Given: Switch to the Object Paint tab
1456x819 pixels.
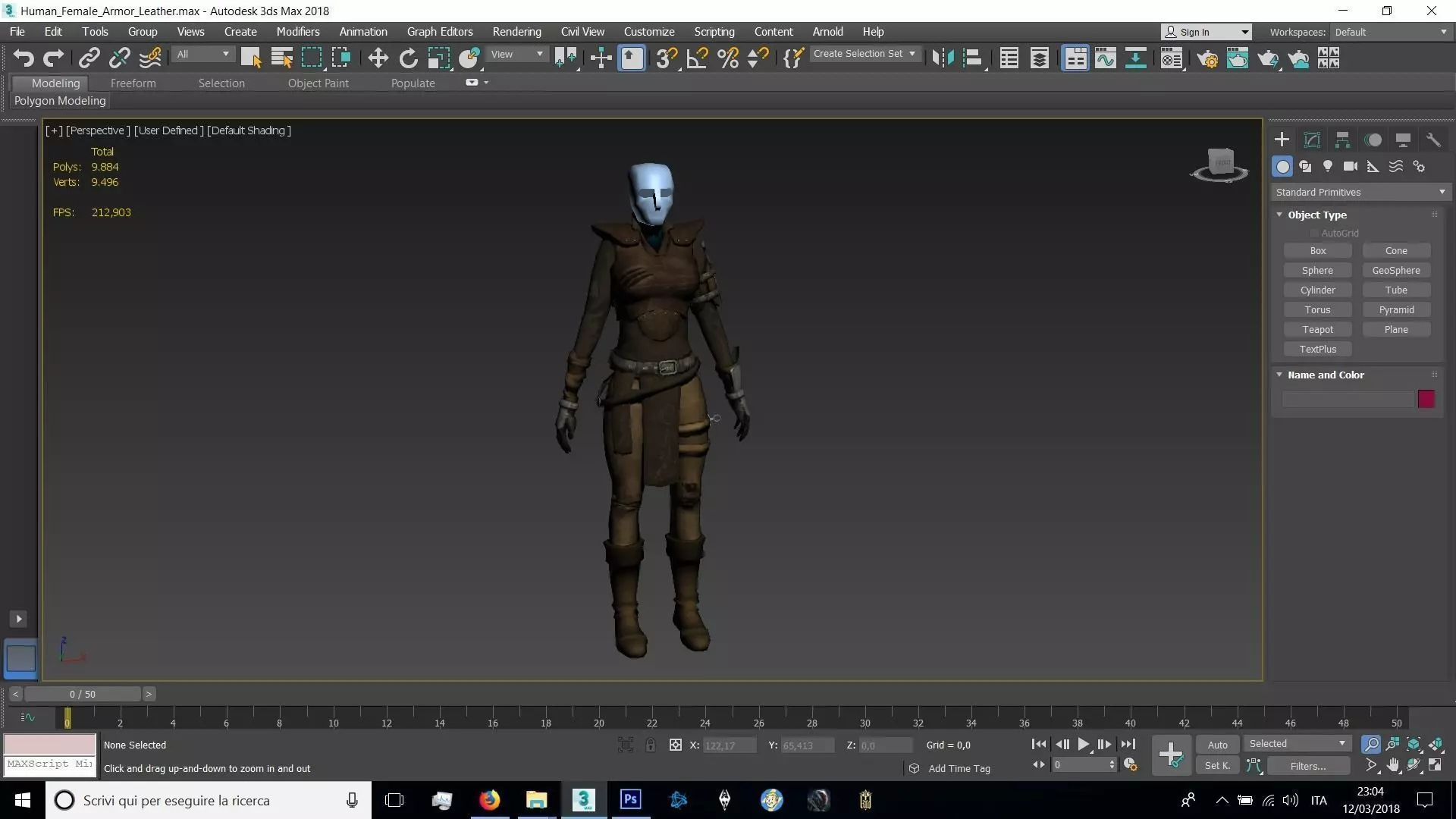Looking at the screenshot, I should point(318,83).
